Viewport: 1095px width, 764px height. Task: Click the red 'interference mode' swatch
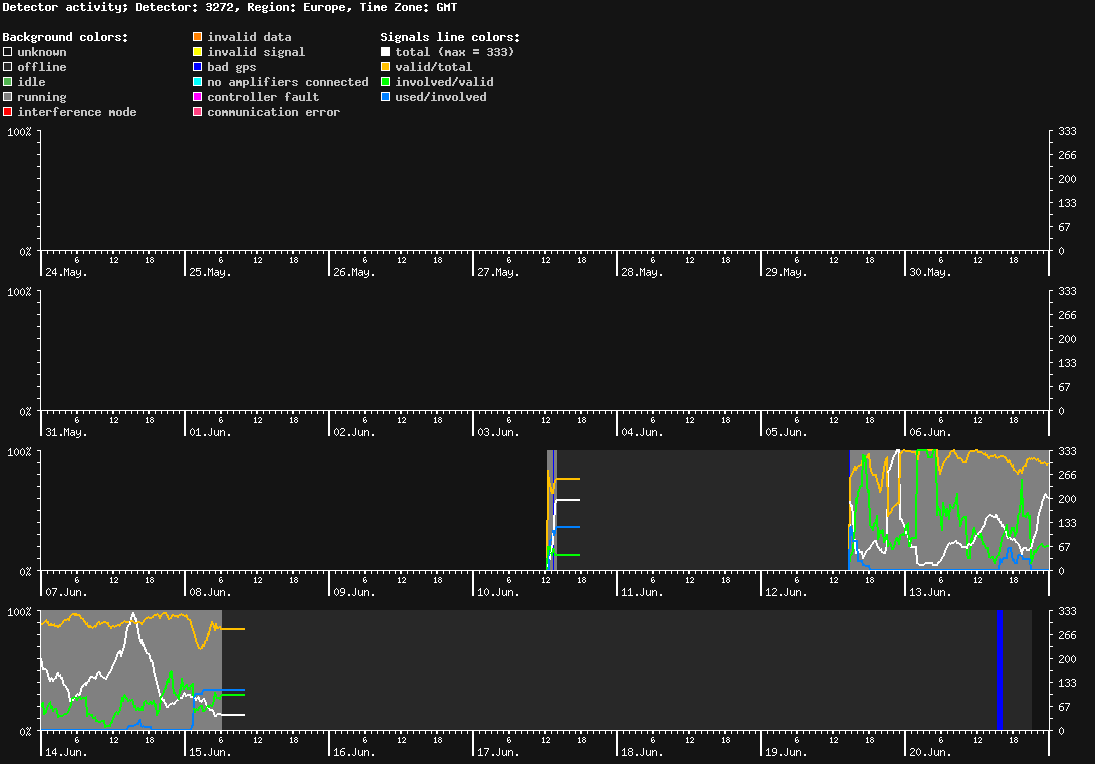click(8, 112)
